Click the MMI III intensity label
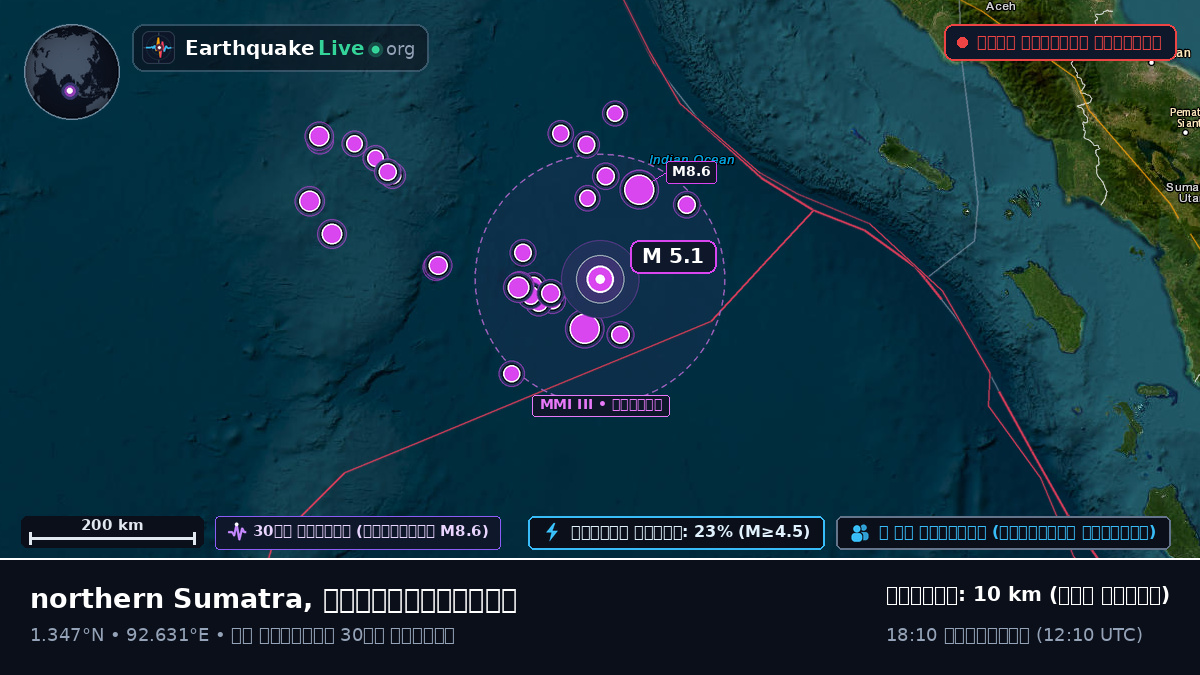The image size is (1200, 675). [601, 405]
